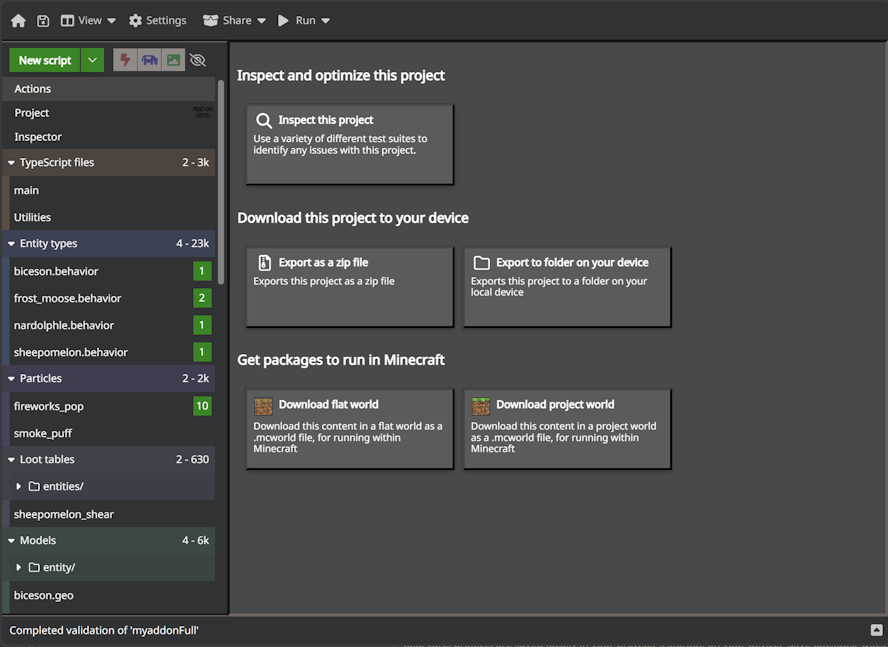Click the hidden items eye-slash icon
The height and width of the screenshot is (647, 888).
tap(197, 60)
